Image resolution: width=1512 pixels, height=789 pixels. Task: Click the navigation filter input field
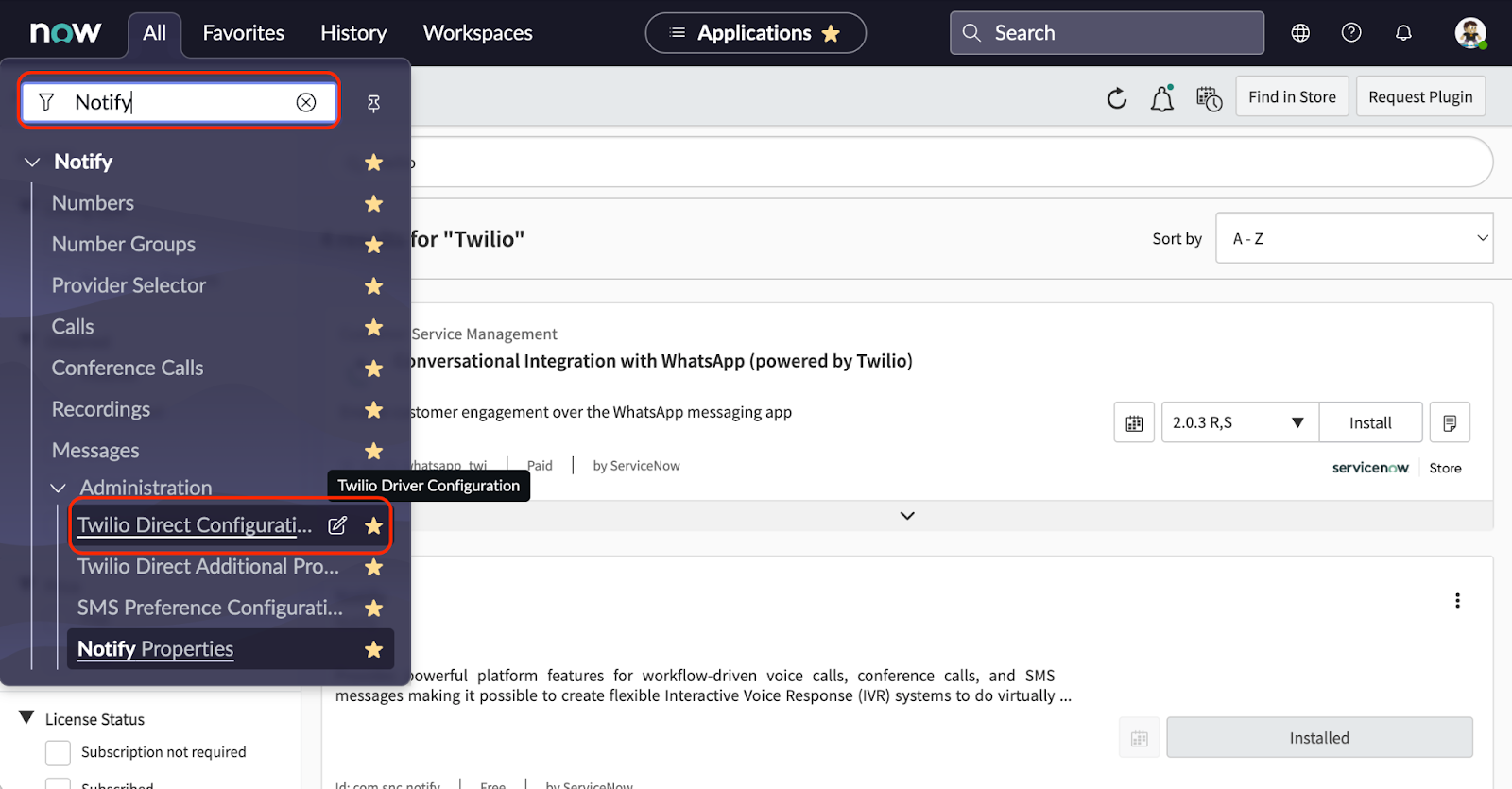(x=180, y=102)
